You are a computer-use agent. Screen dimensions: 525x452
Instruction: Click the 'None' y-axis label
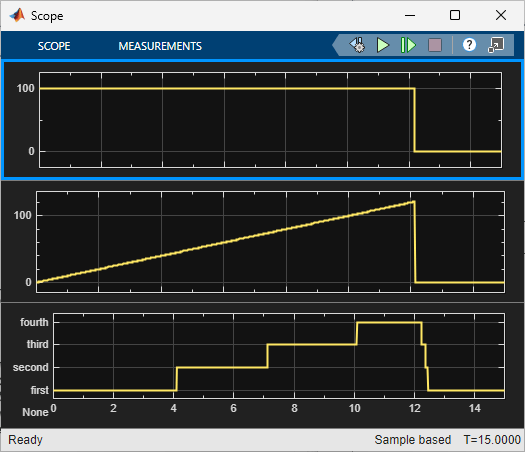pos(35,412)
